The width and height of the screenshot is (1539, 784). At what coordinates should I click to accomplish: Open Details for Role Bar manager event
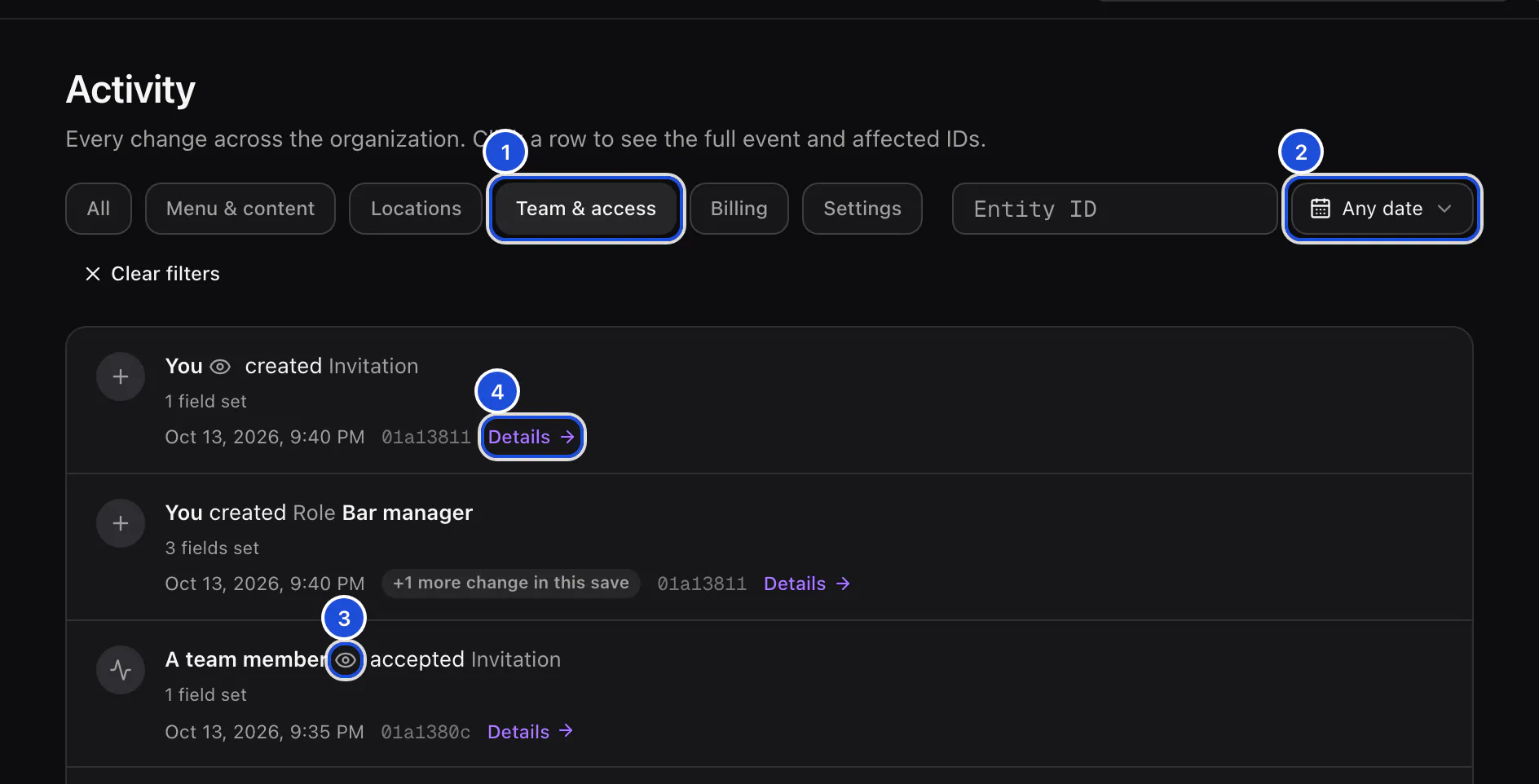pos(807,584)
